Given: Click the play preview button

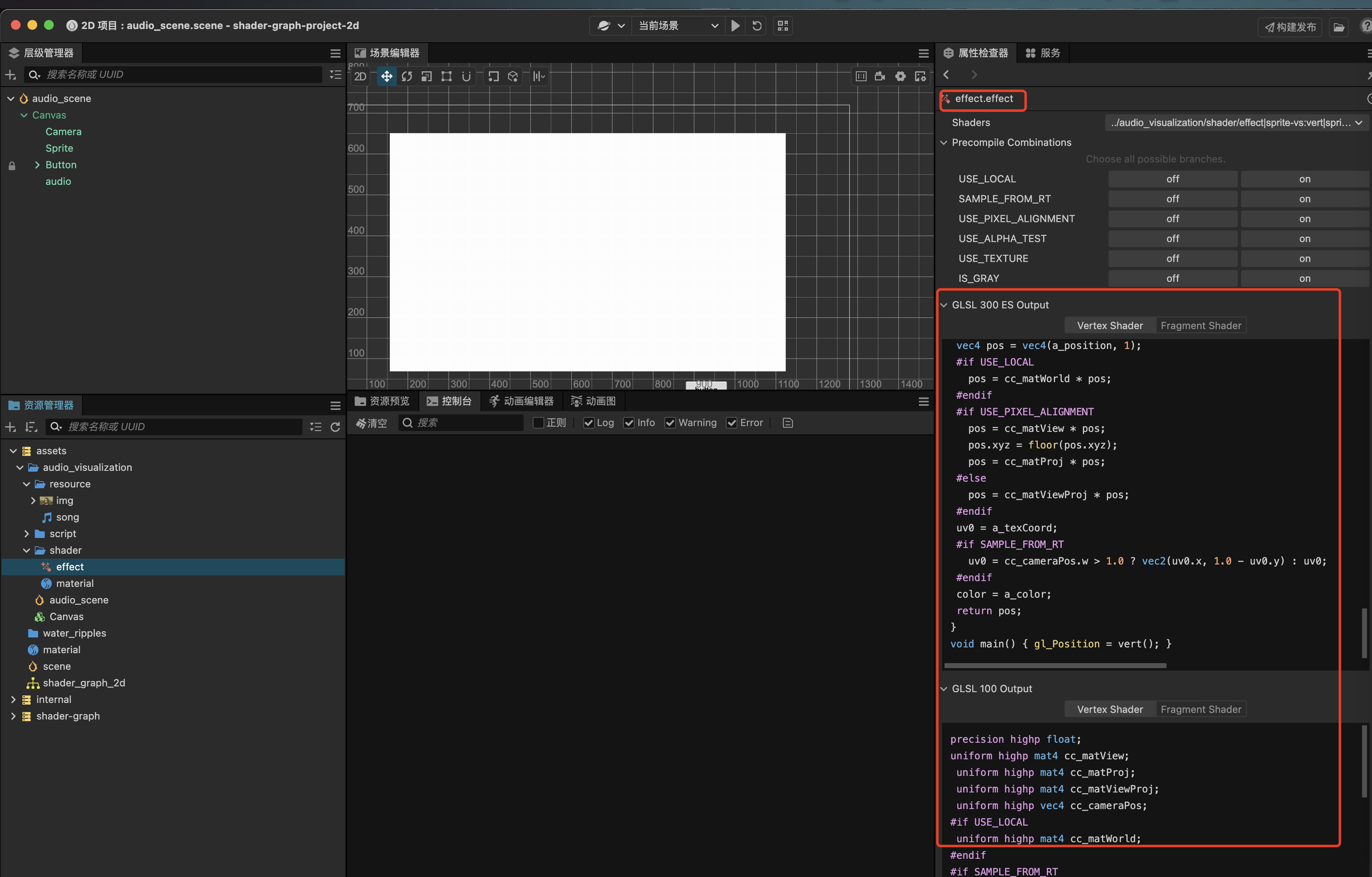Looking at the screenshot, I should tap(736, 26).
